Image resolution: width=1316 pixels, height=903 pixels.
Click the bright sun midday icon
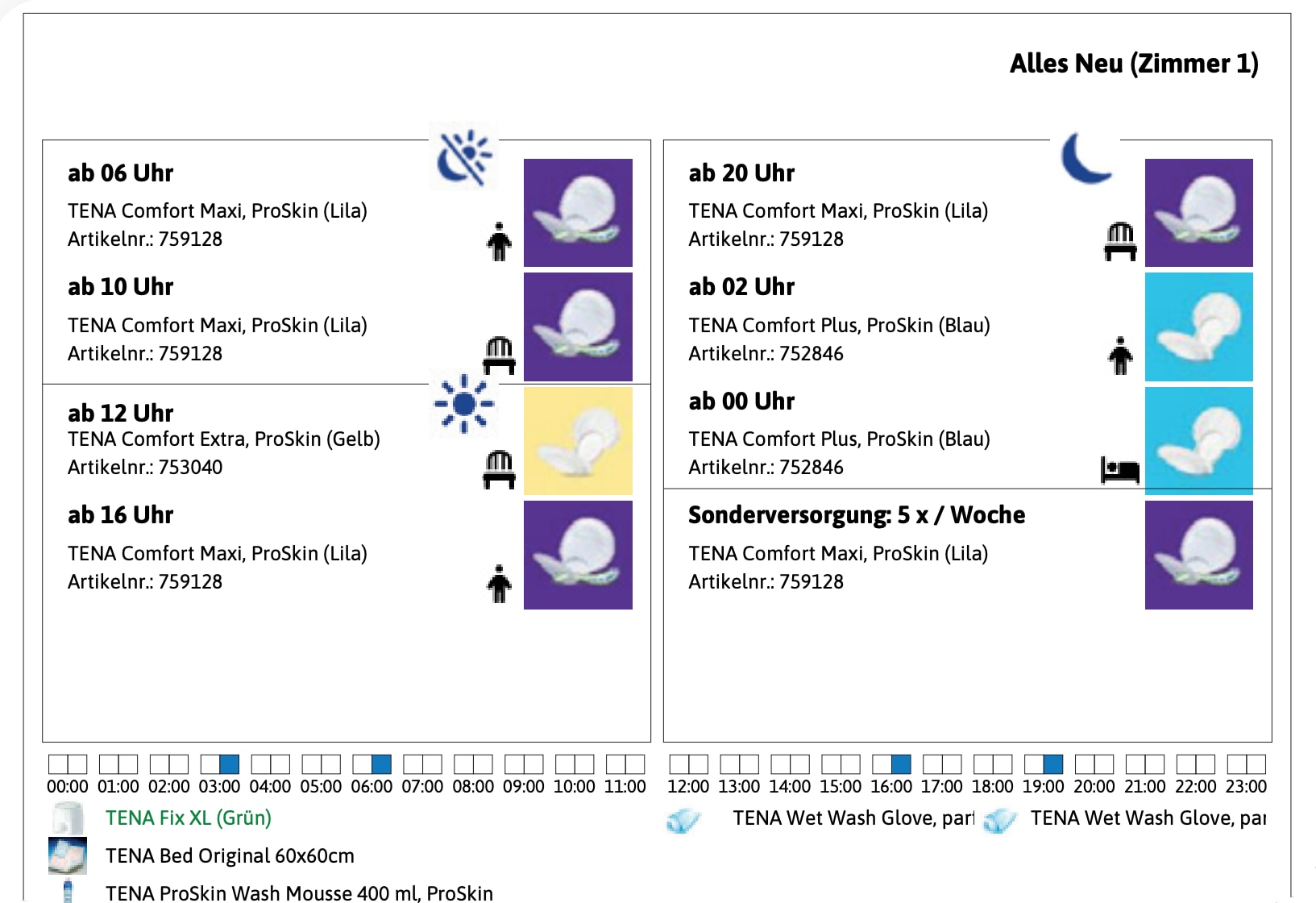pos(463,403)
